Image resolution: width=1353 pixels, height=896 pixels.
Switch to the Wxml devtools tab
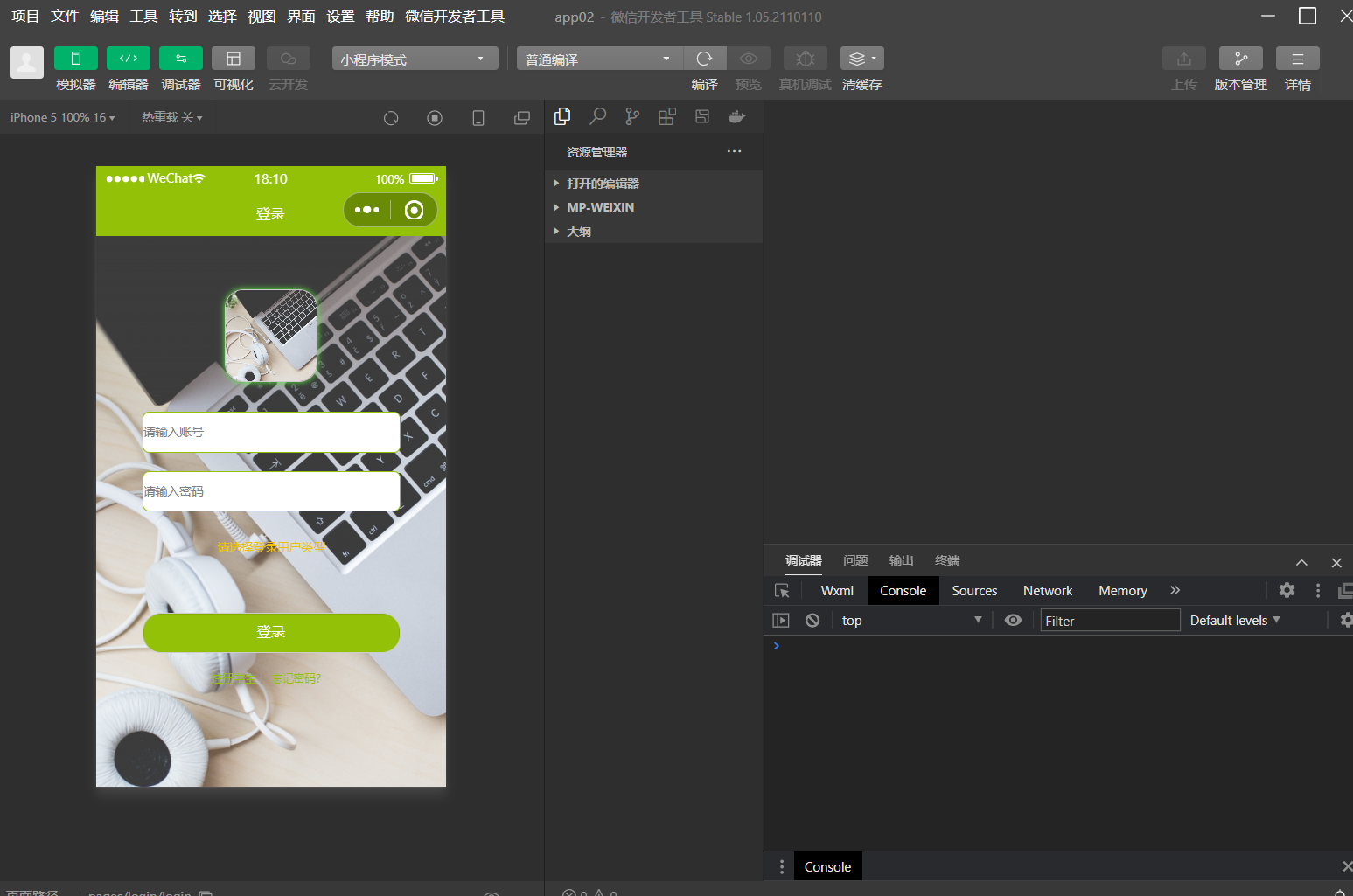click(837, 591)
